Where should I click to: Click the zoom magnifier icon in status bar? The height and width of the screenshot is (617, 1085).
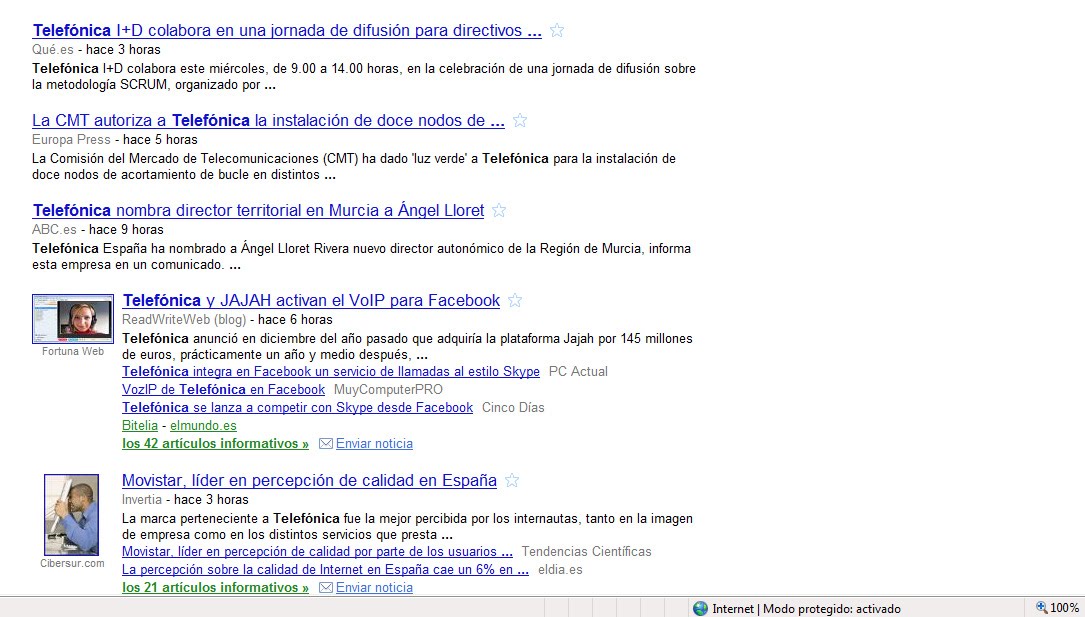(x=1041, y=607)
